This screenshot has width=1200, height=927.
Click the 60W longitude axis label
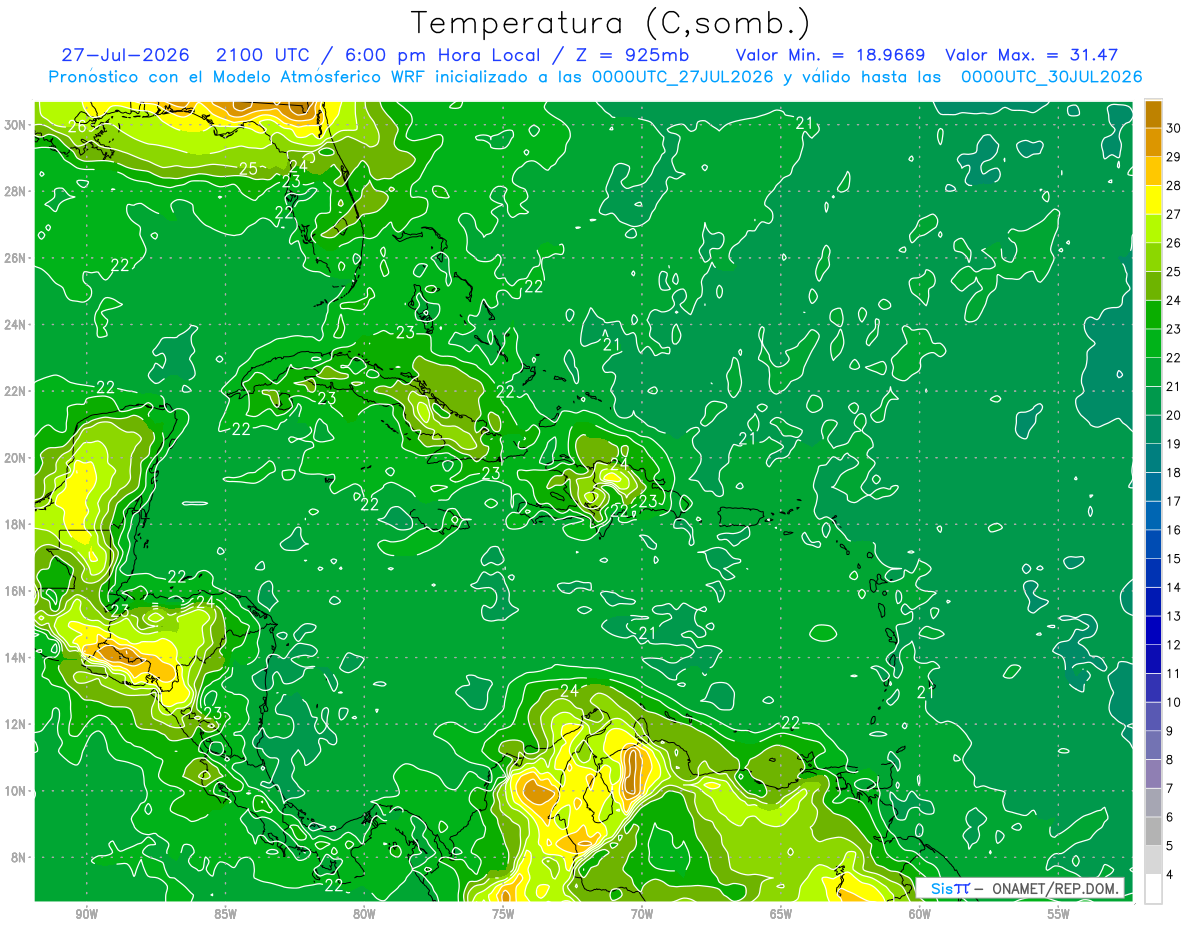[x=920, y=914]
